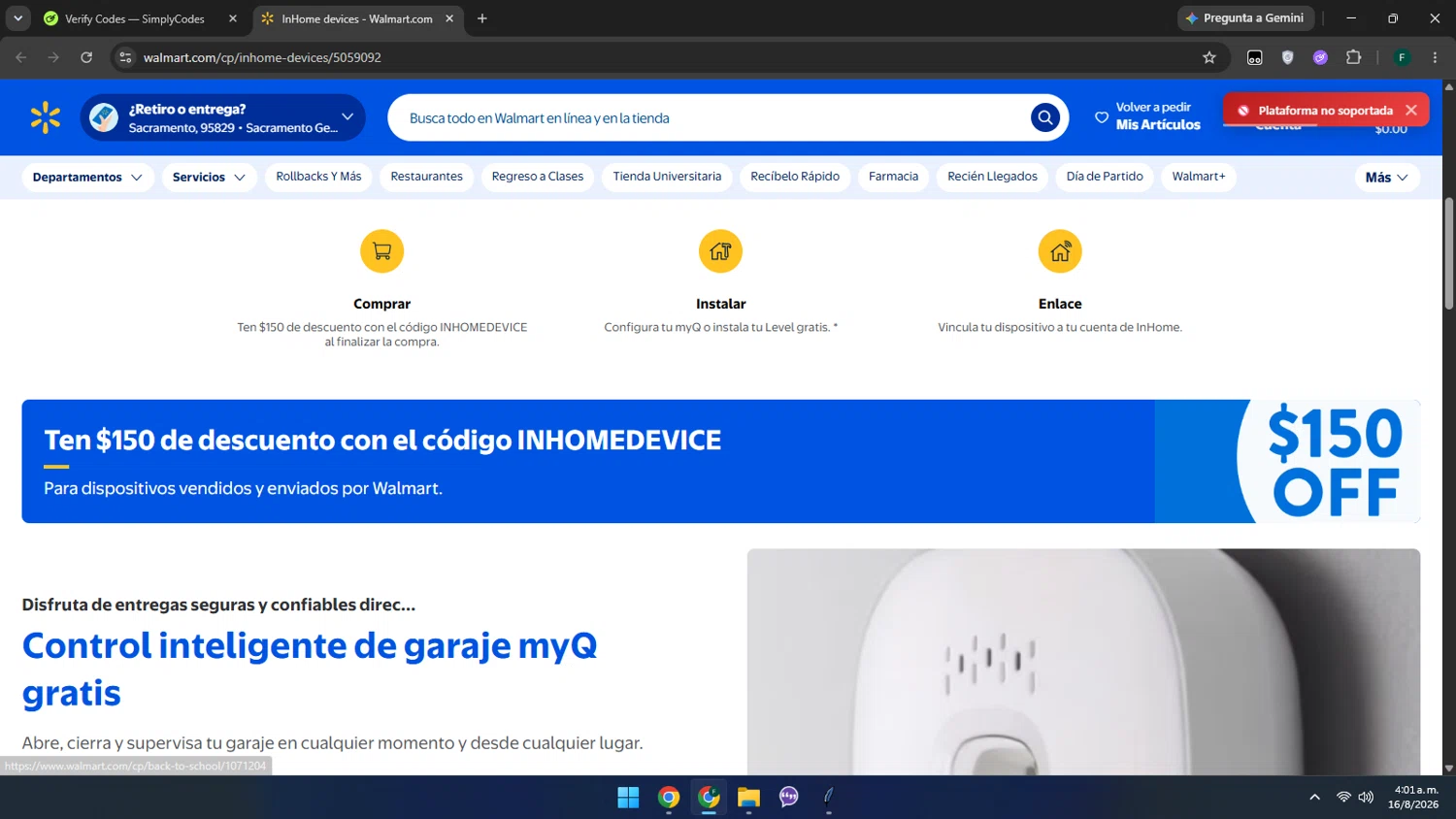
Task: Open Tienda Universitaria
Action: [667, 177]
